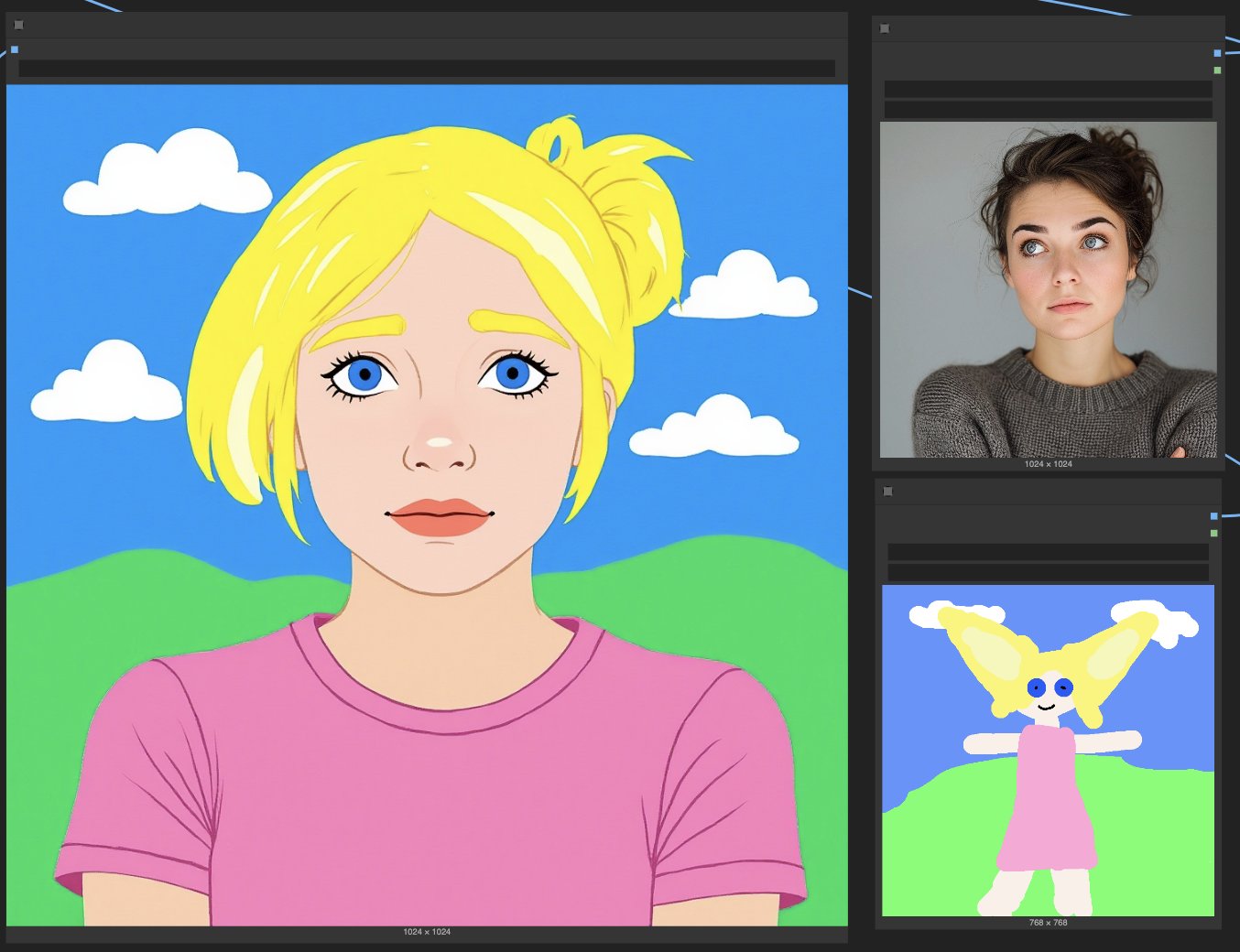This screenshot has width=1240, height=952.
Task: Collapse the node showing the woman's photo
Action: (x=885, y=28)
